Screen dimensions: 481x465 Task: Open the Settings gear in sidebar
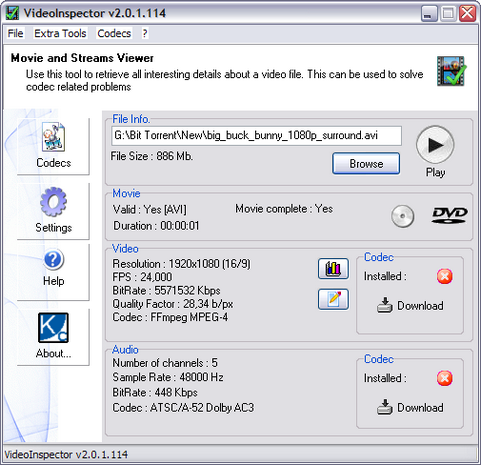pyautogui.click(x=53, y=210)
